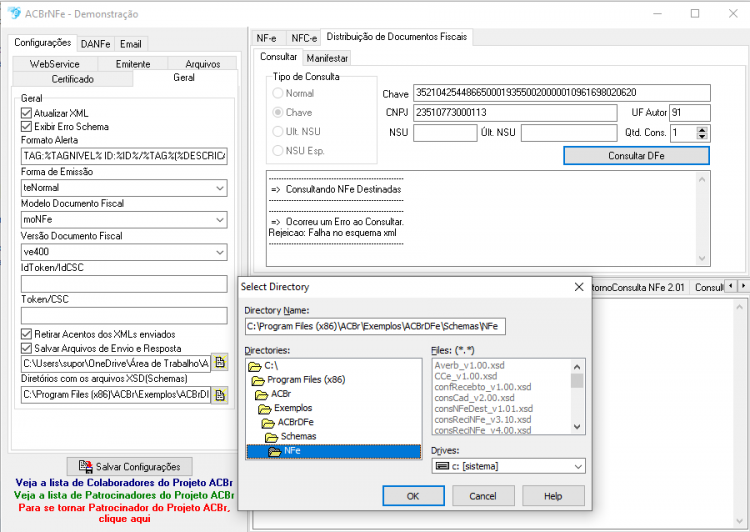Open list of Patrocinadores do Projeto ACBr
This screenshot has height=532, width=750.
pyautogui.click(x=124, y=495)
